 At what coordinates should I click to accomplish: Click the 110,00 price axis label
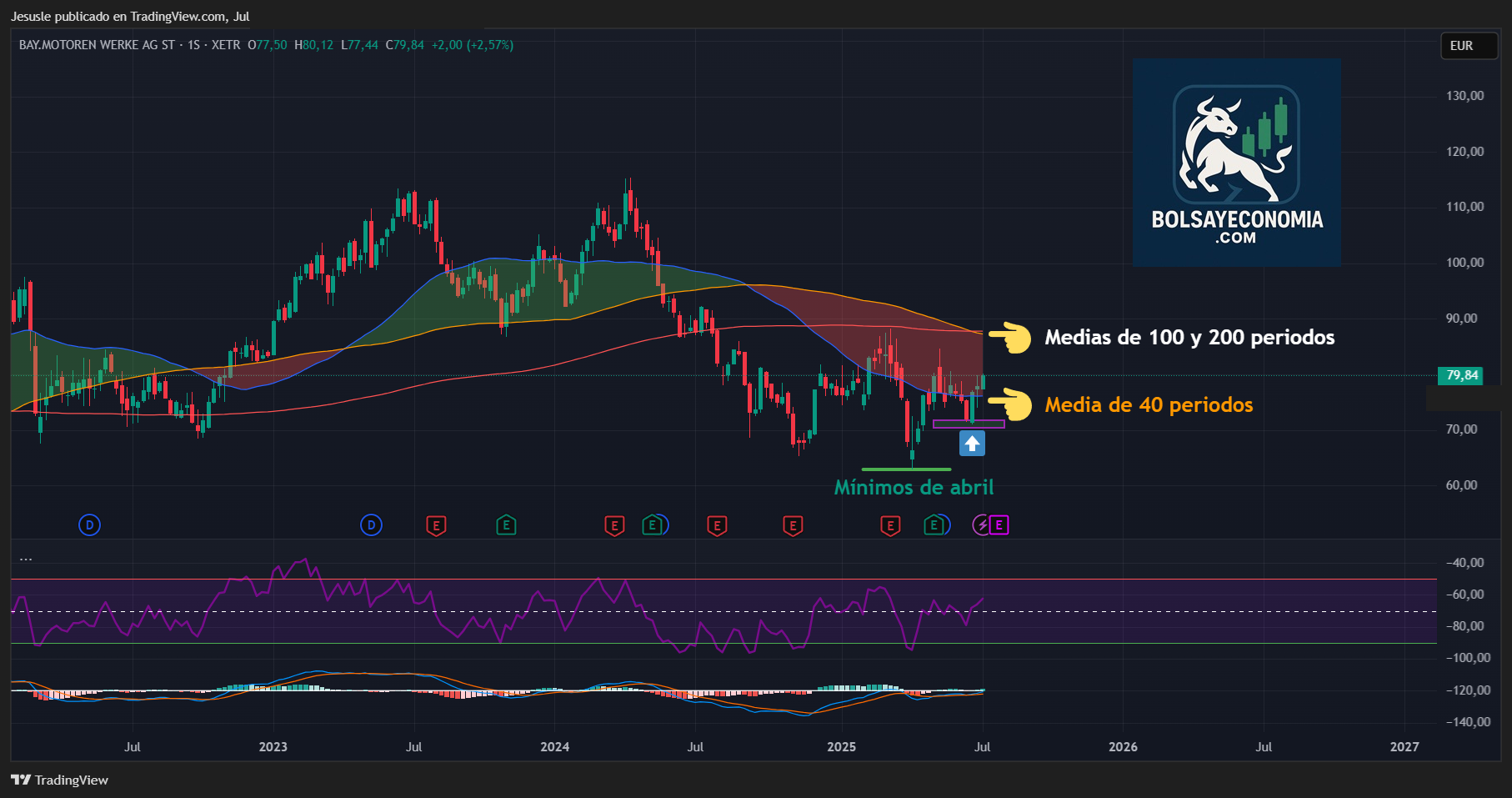pyautogui.click(x=1464, y=207)
